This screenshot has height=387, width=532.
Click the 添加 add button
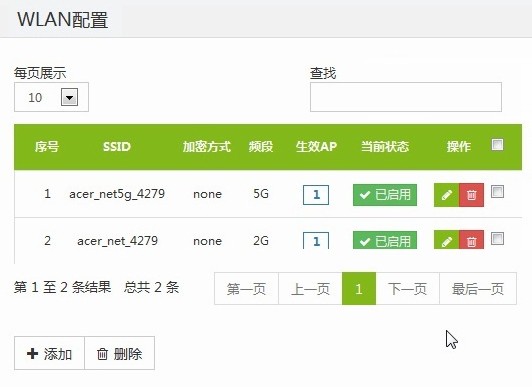point(49,353)
